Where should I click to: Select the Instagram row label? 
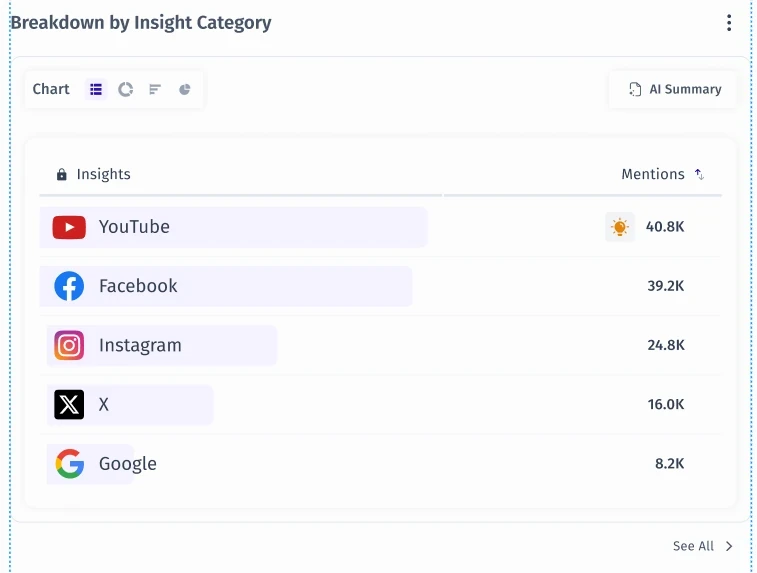(140, 345)
